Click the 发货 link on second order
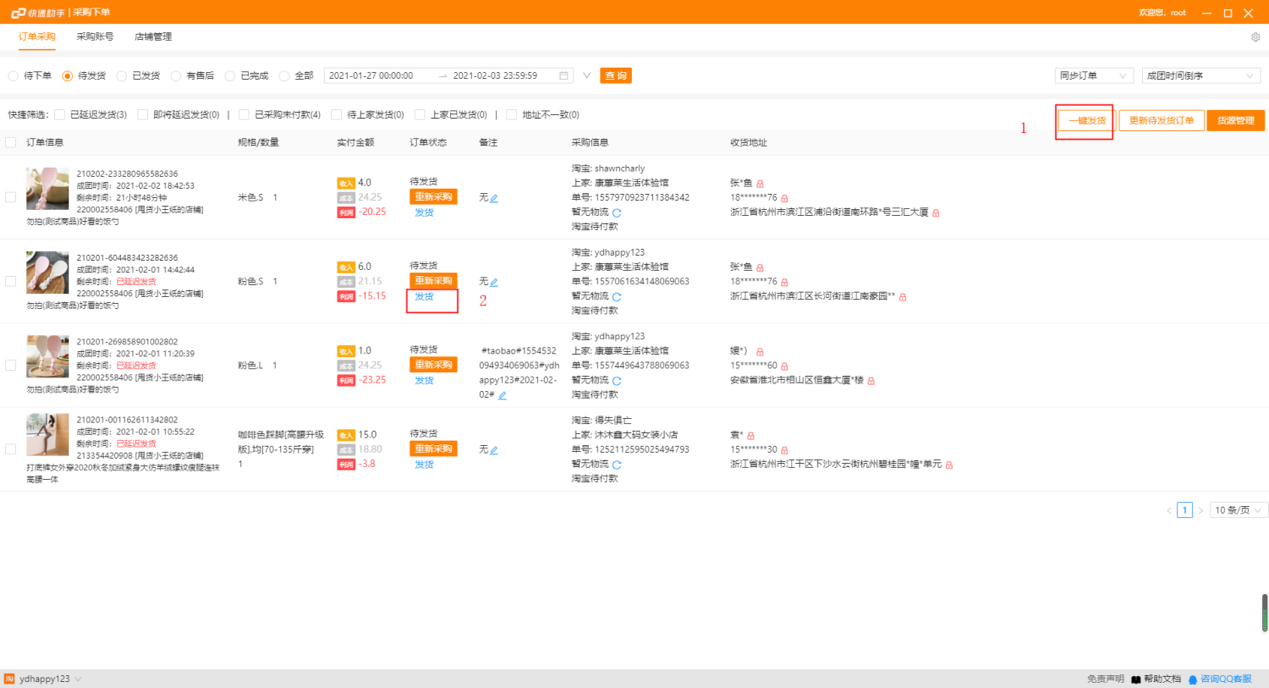This screenshot has height=688, width=1269. pyautogui.click(x=424, y=296)
